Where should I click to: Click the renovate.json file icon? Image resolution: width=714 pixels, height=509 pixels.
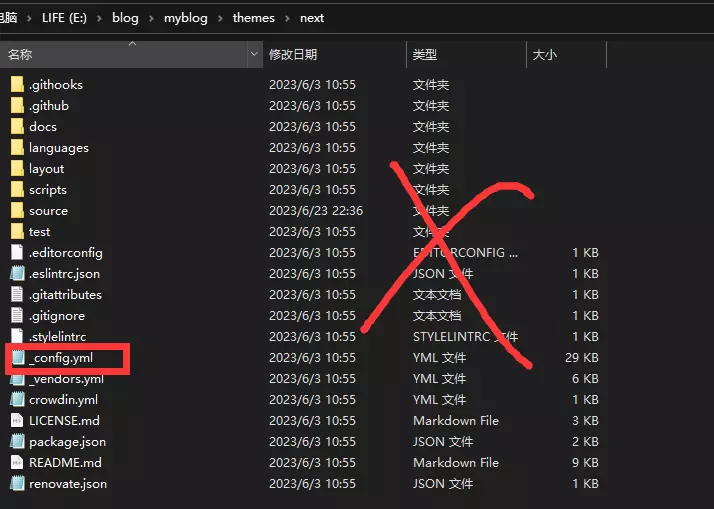(x=16, y=484)
